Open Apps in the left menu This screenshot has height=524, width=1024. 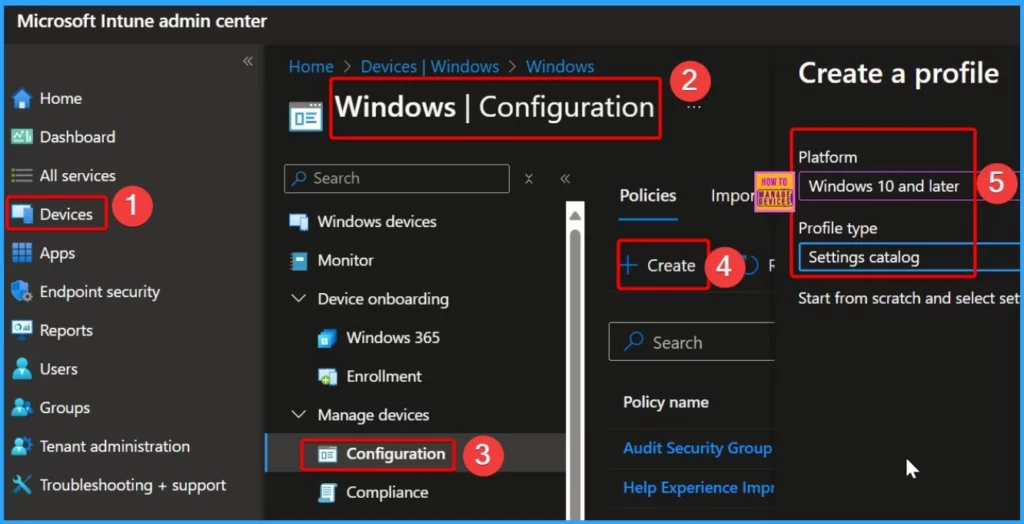[57, 253]
